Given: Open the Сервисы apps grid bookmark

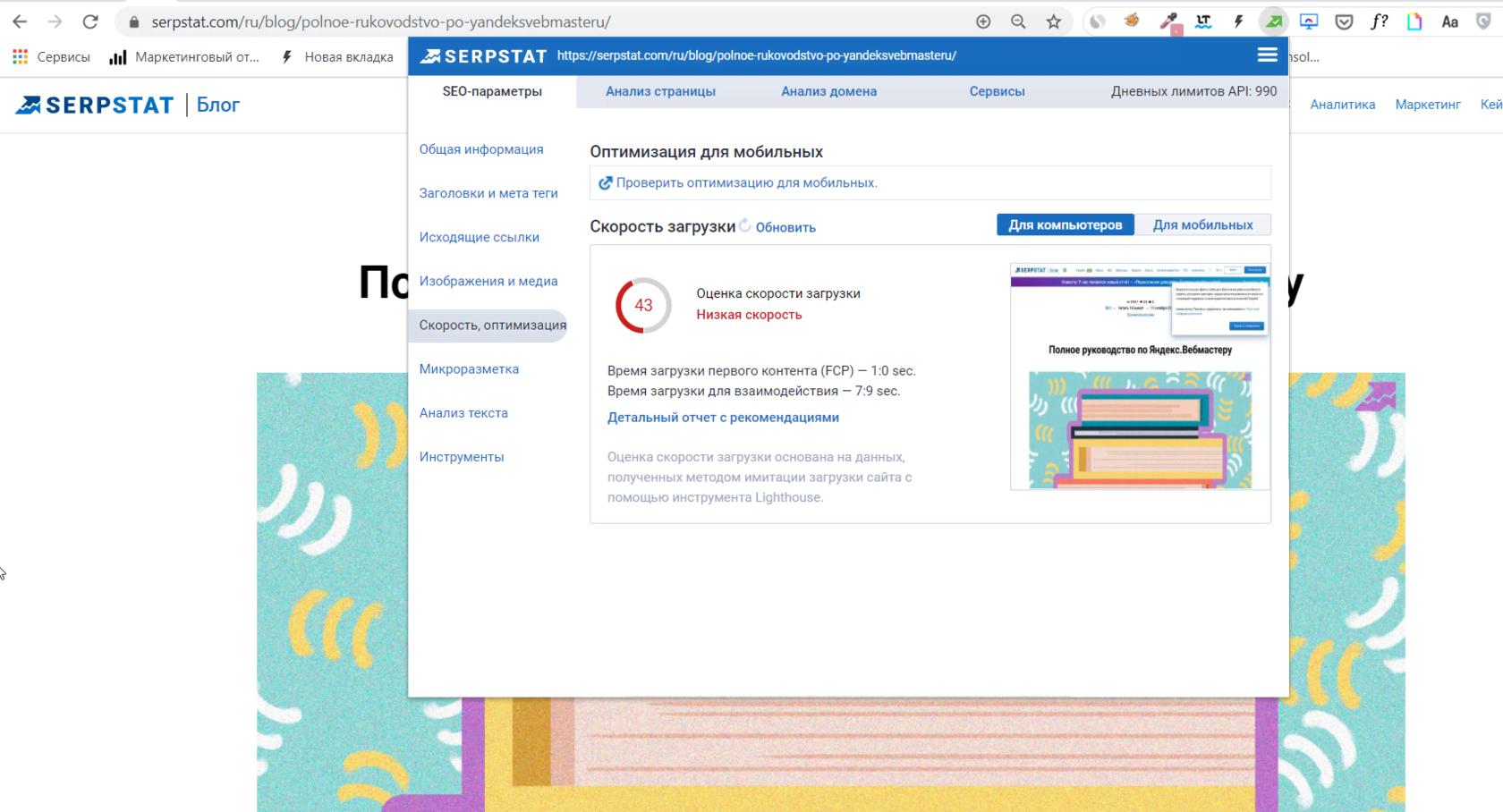Looking at the screenshot, I should [x=51, y=57].
